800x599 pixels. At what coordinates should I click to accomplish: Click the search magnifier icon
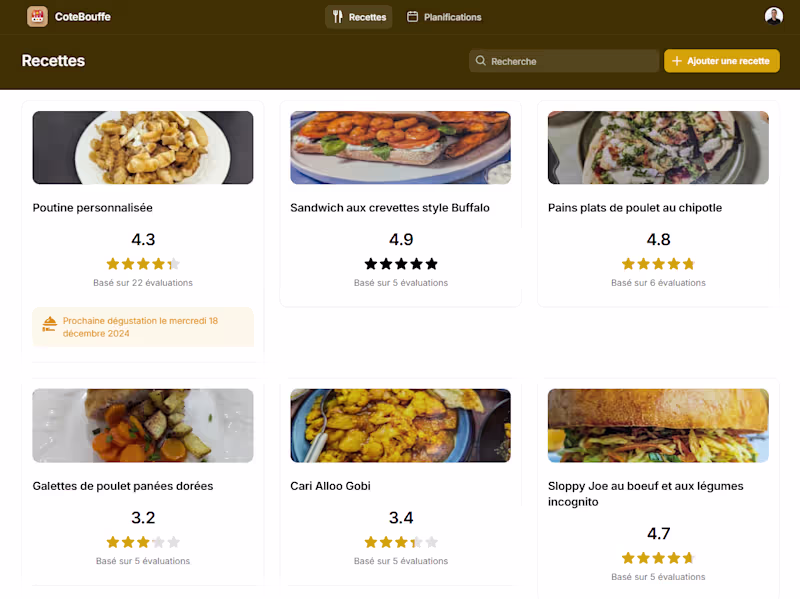click(x=481, y=61)
